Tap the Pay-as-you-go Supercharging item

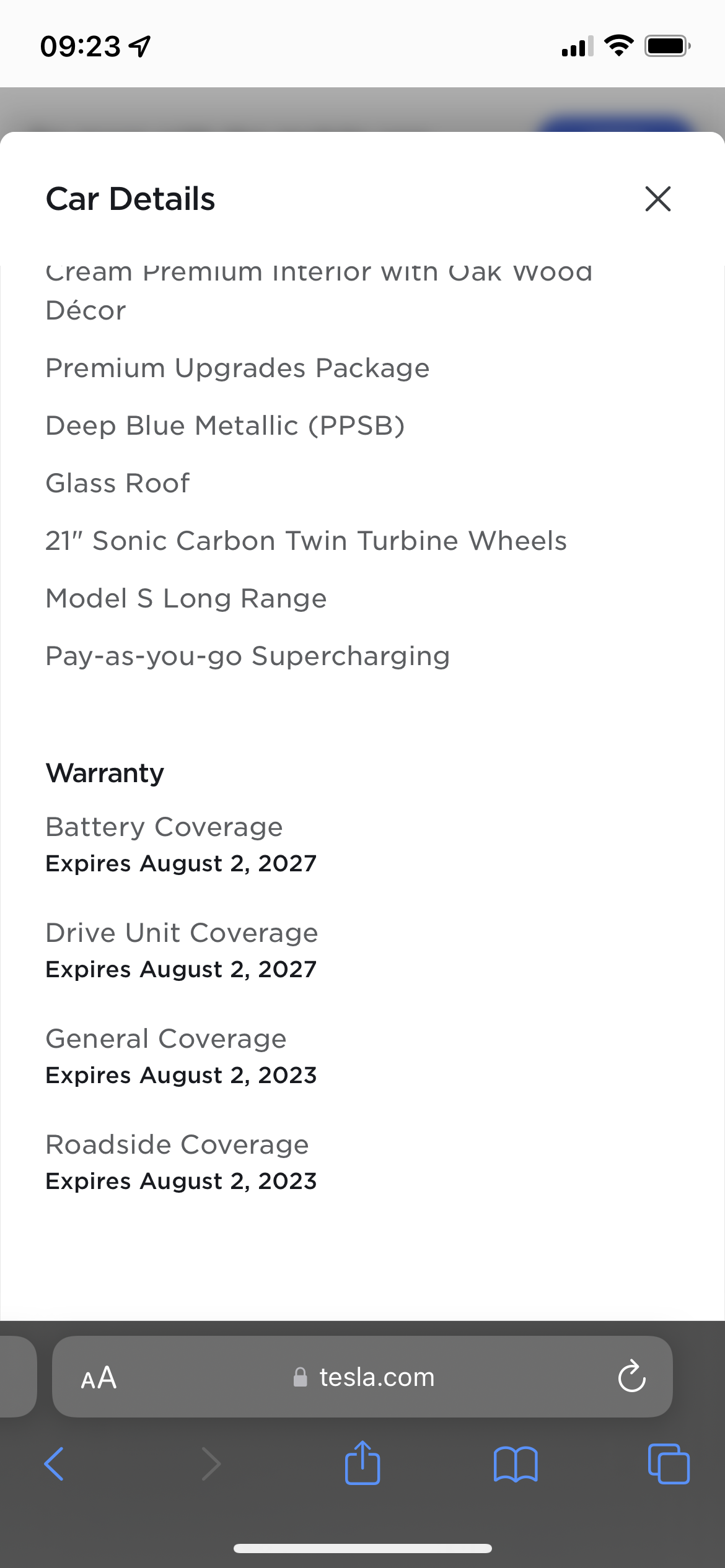(247, 656)
